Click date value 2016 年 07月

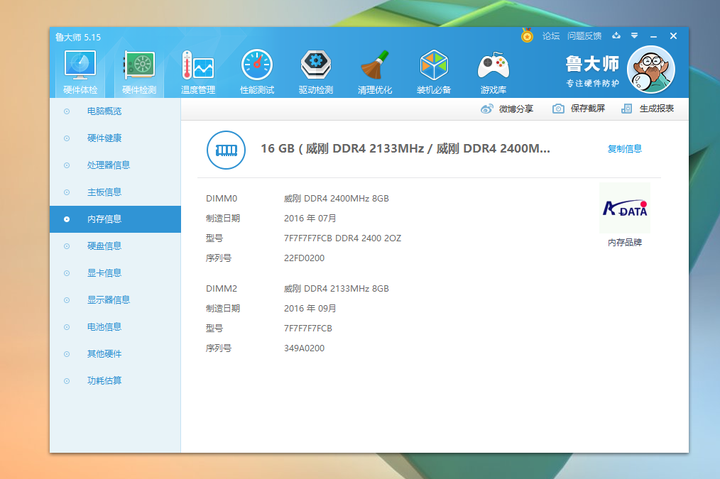click(310, 219)
